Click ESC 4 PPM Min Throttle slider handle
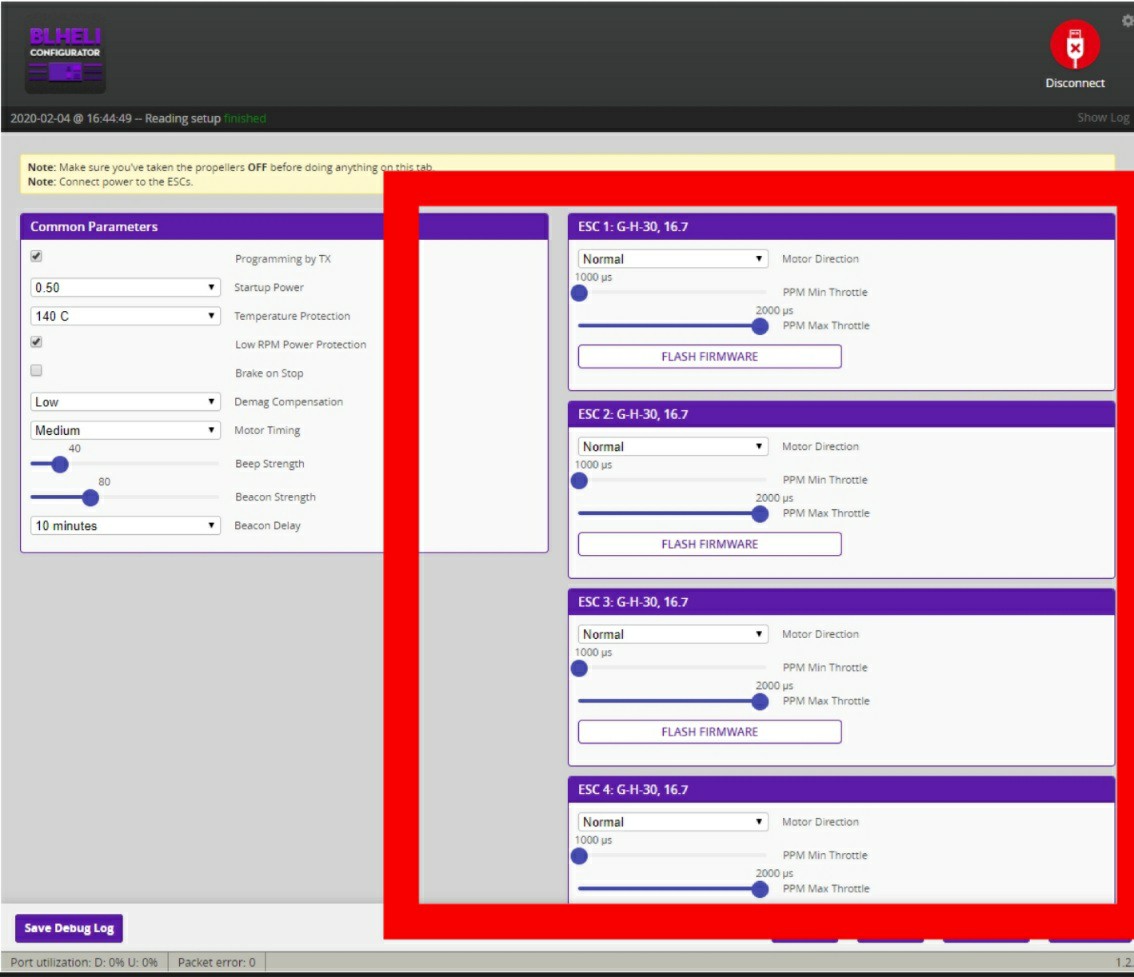Screen dimensions: 1134x977 579,856
